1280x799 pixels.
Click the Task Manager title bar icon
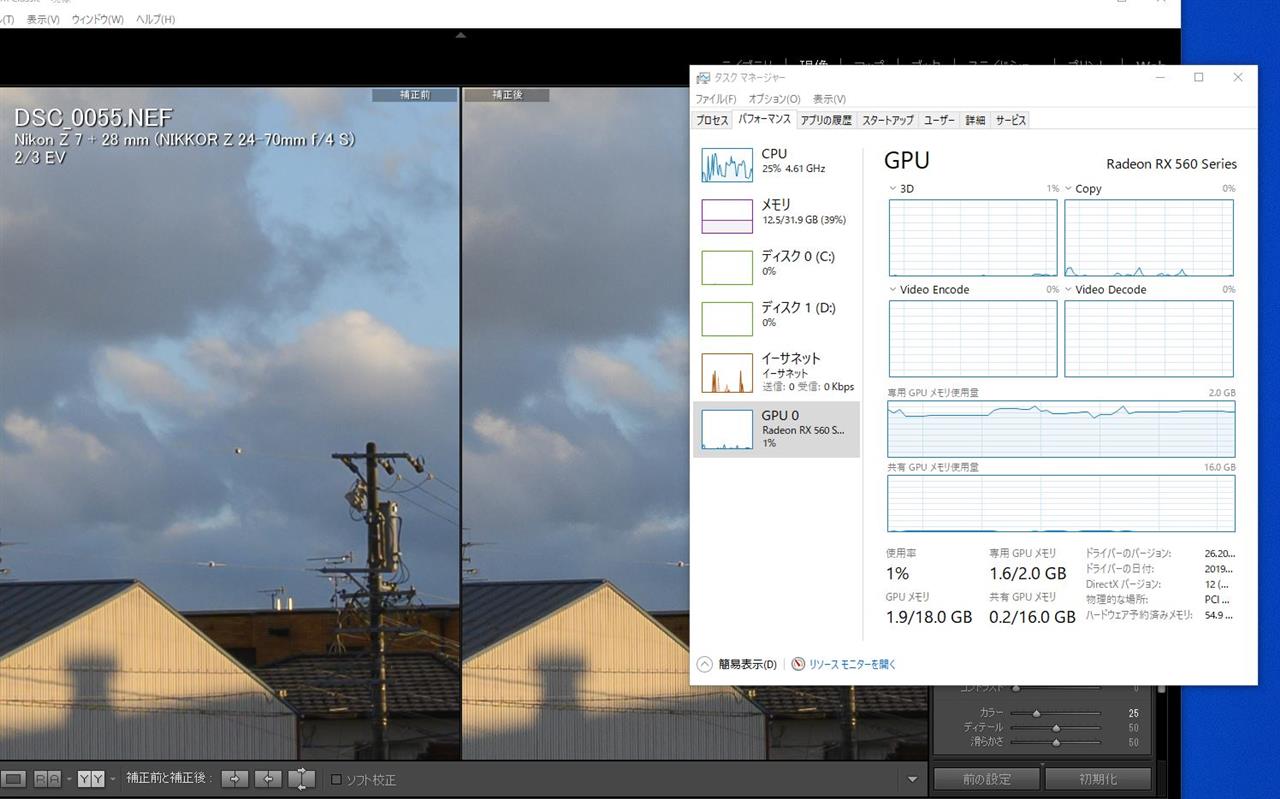coord(703,78)
